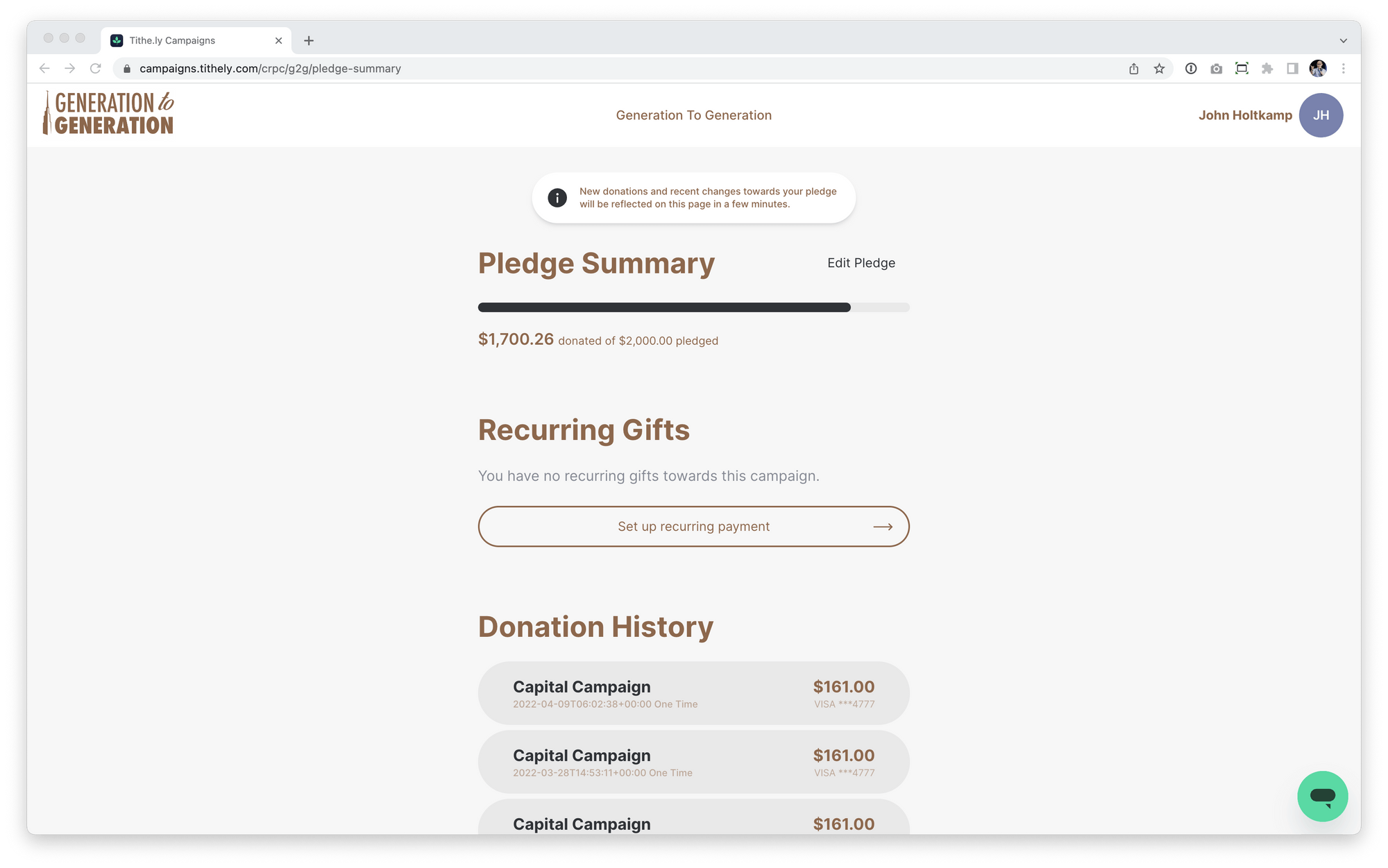Open the browser extensions puzzle icon

[1267, 68]
